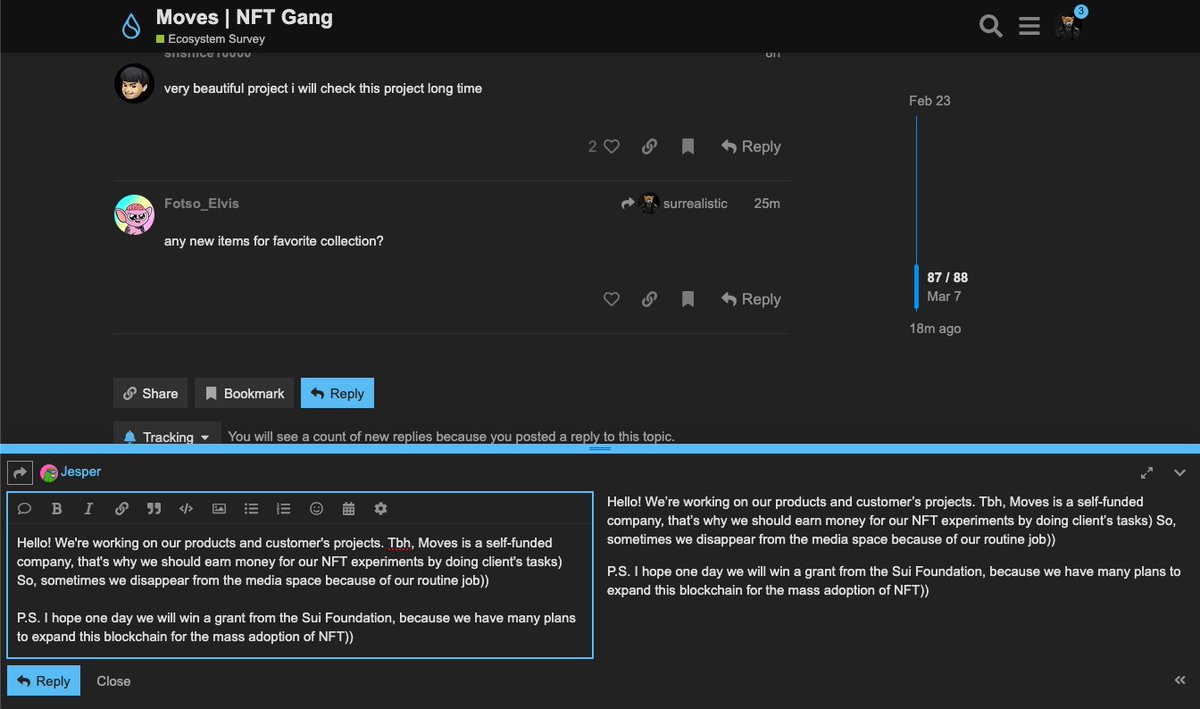Copy link to Fotso_Elvis's post
The width and height of the screenshot is (1200, 709).
click(649, 299)
